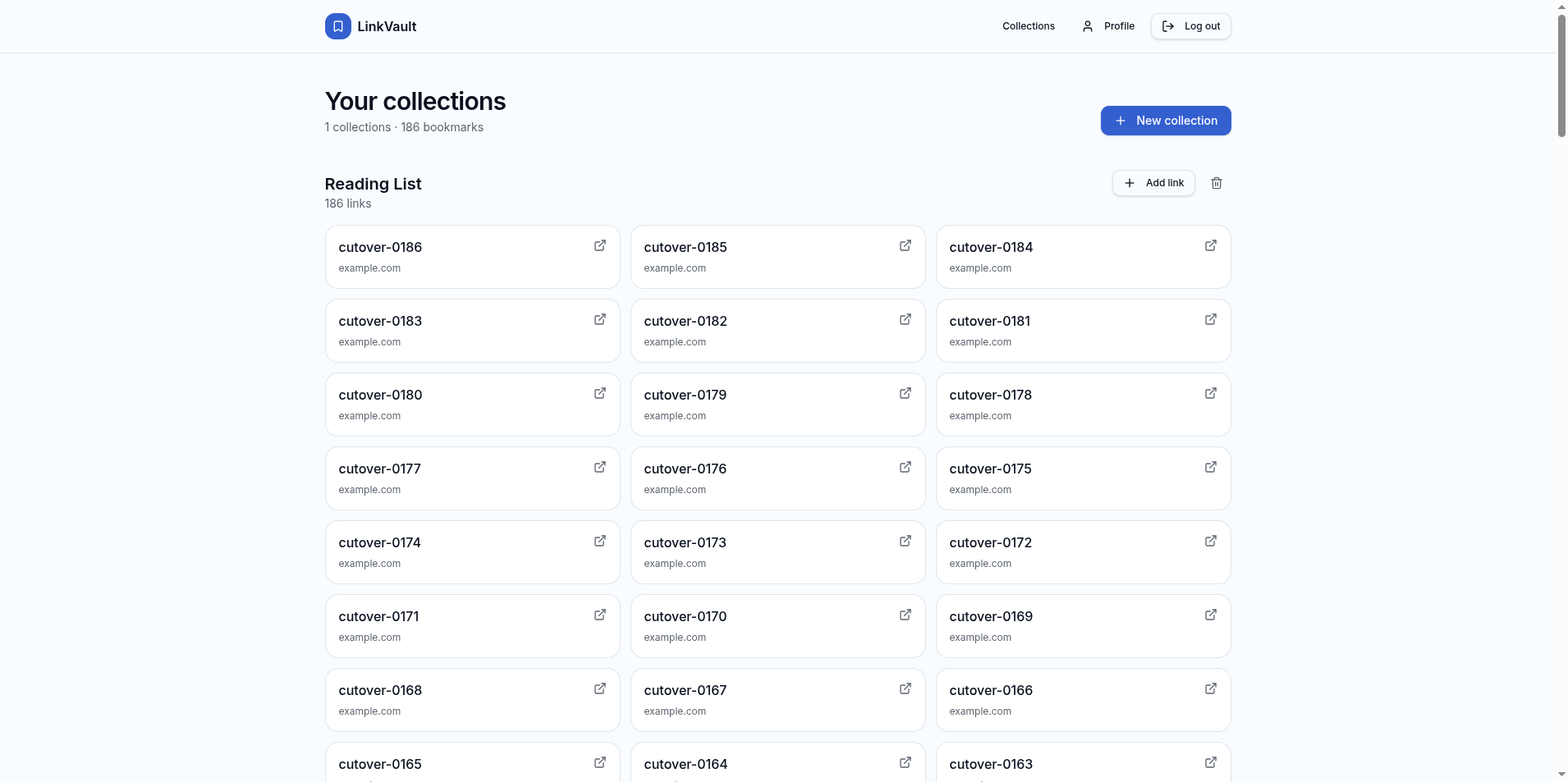Open external link icon for cutover-0182
The image size is (1568, 782).
pyautogui.click(x=905, y=319)
